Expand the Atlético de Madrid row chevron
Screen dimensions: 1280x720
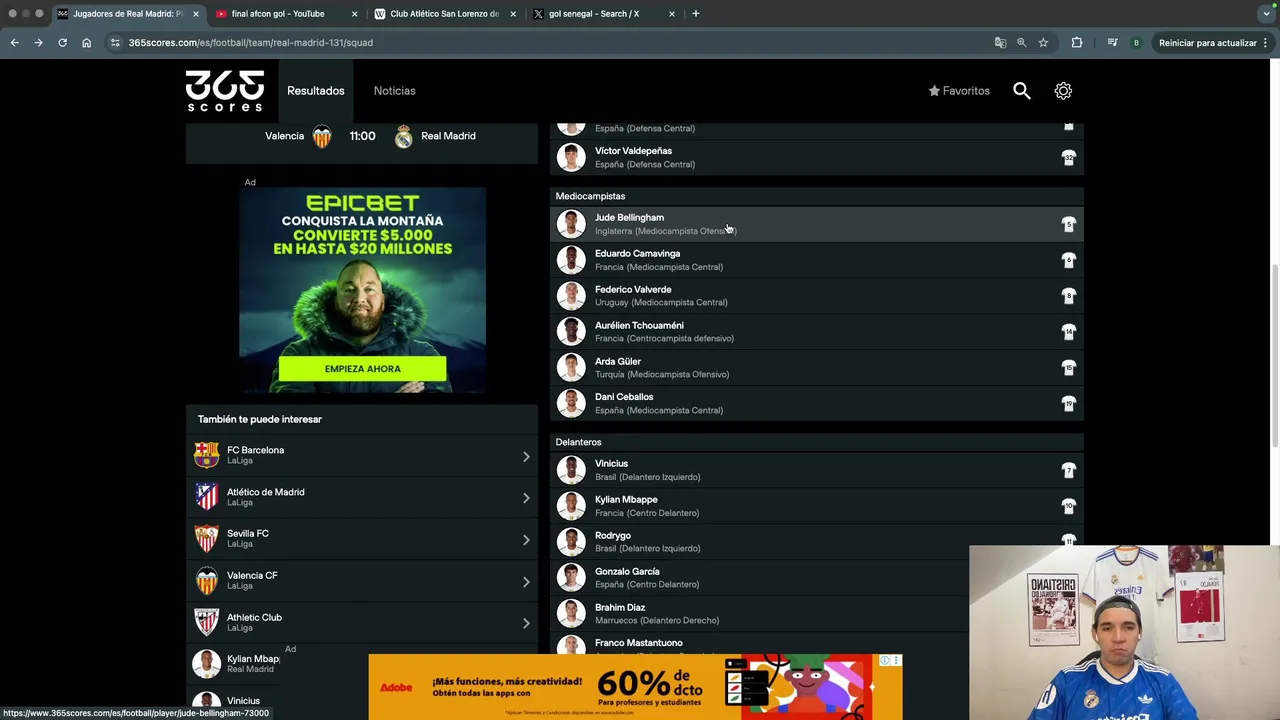pos(526,498)
